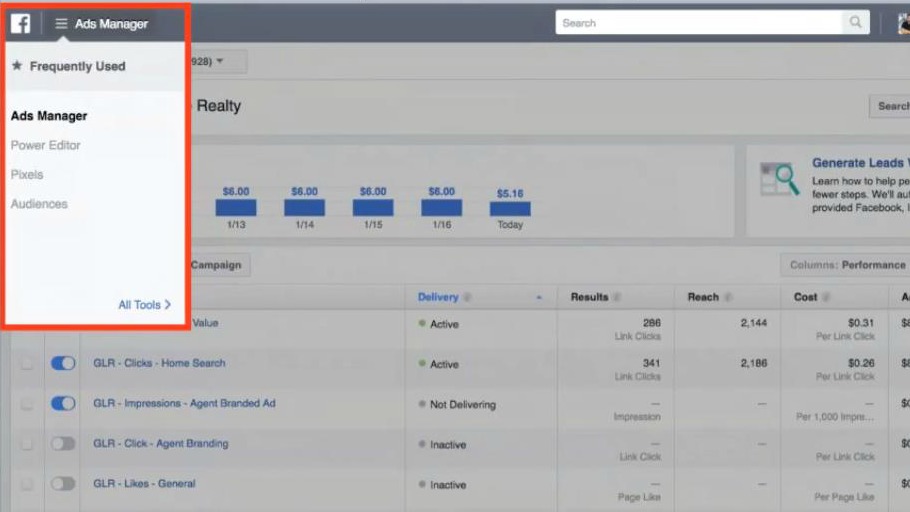Viewport: 910px width, 512px height.
Task: Click the All Tools chevron arrow
Action: (168, 305)
